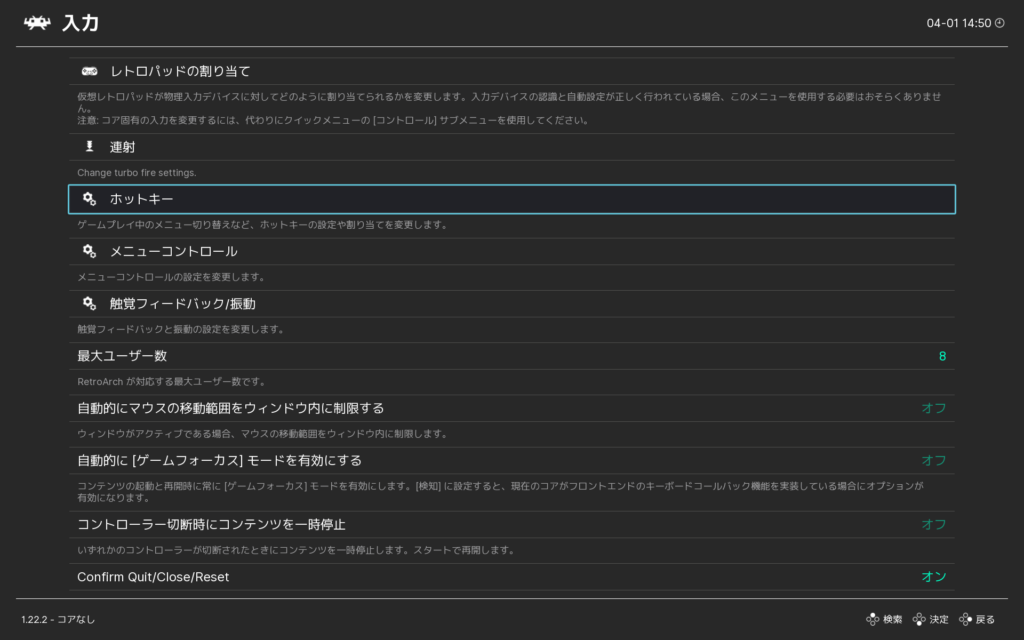The image size is (1024, 640).
Task: Click the 1.22.2 コアなし version status text
Action: pos(58,619)
